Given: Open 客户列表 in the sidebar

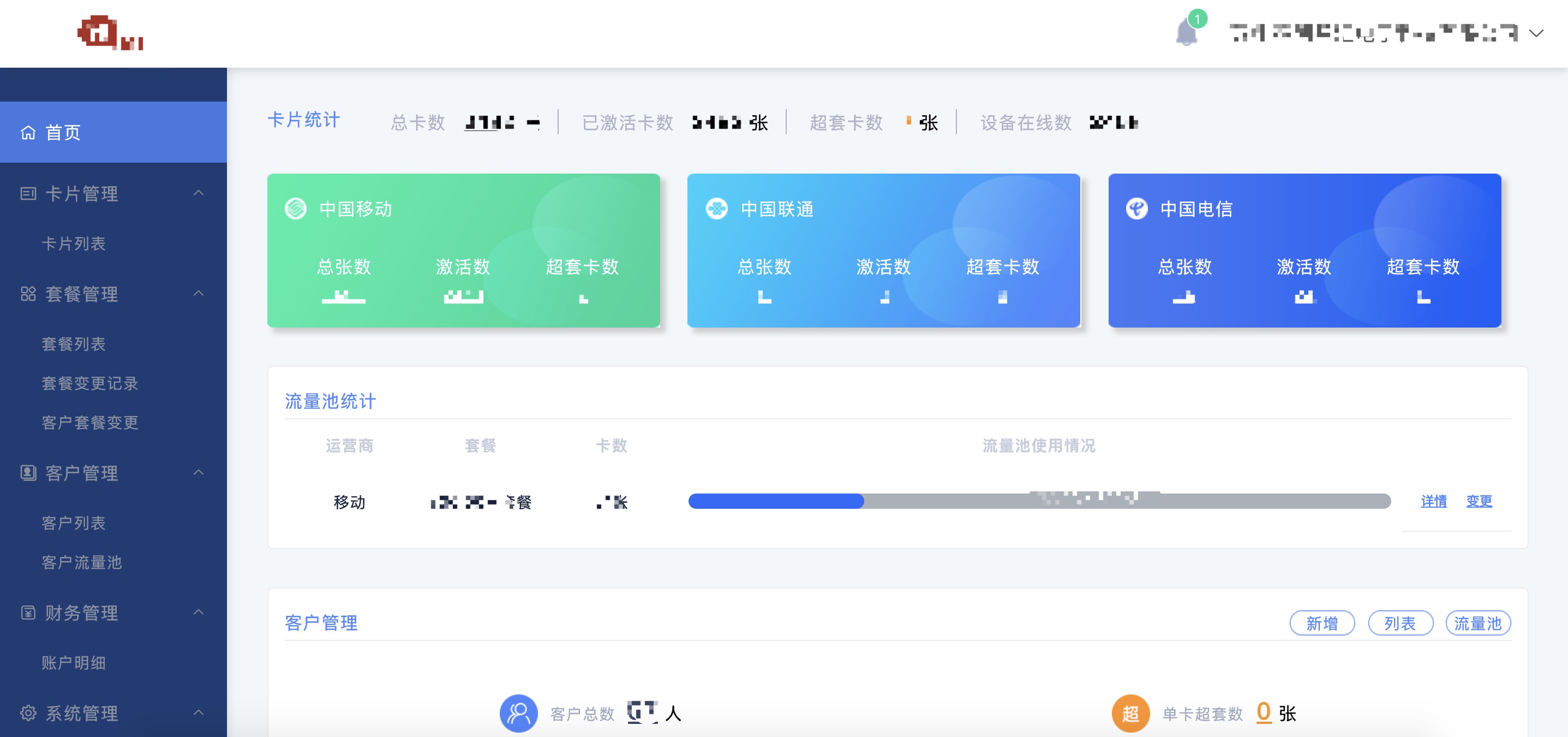Looking at the screenshot, I should click(74, 523).
